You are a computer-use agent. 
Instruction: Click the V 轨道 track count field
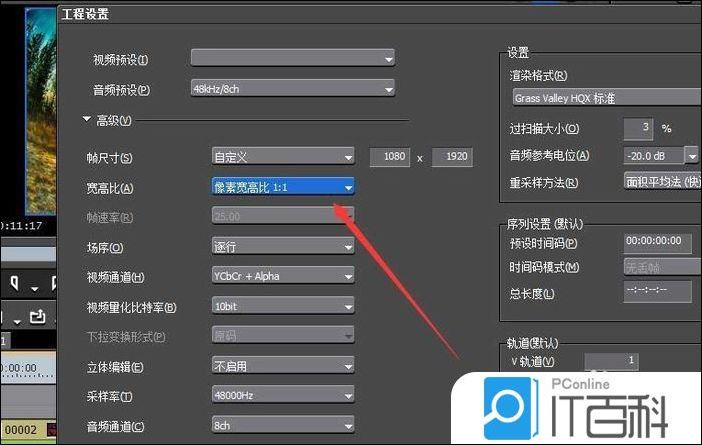612,361
